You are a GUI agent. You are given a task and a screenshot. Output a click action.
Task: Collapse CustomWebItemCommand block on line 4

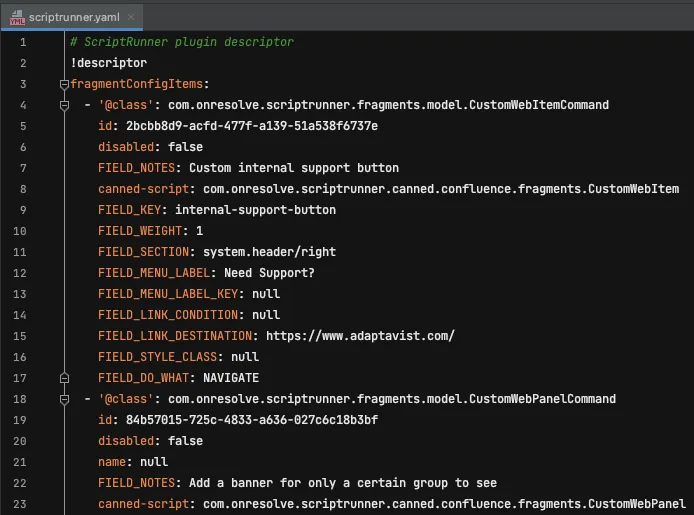(64, 105)
